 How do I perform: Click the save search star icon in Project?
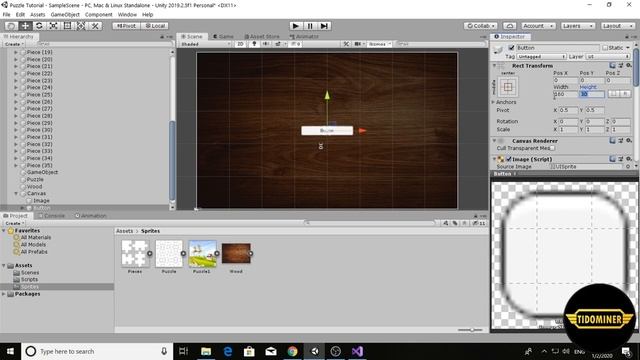pos(464,223)
